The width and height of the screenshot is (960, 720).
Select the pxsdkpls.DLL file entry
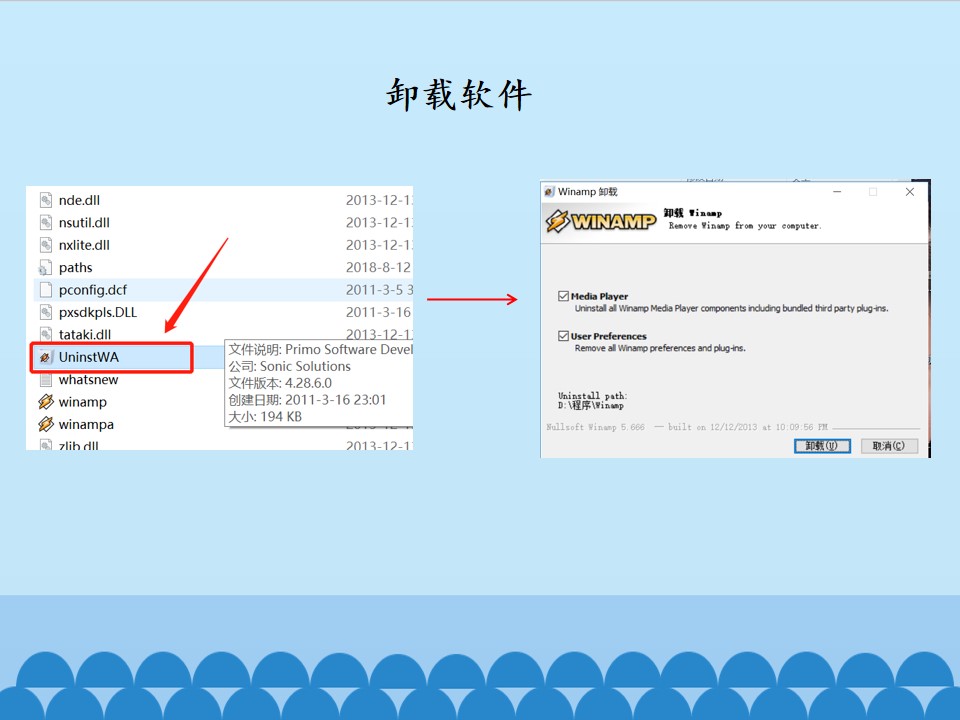pyautogui.click(x=97, y=312)
